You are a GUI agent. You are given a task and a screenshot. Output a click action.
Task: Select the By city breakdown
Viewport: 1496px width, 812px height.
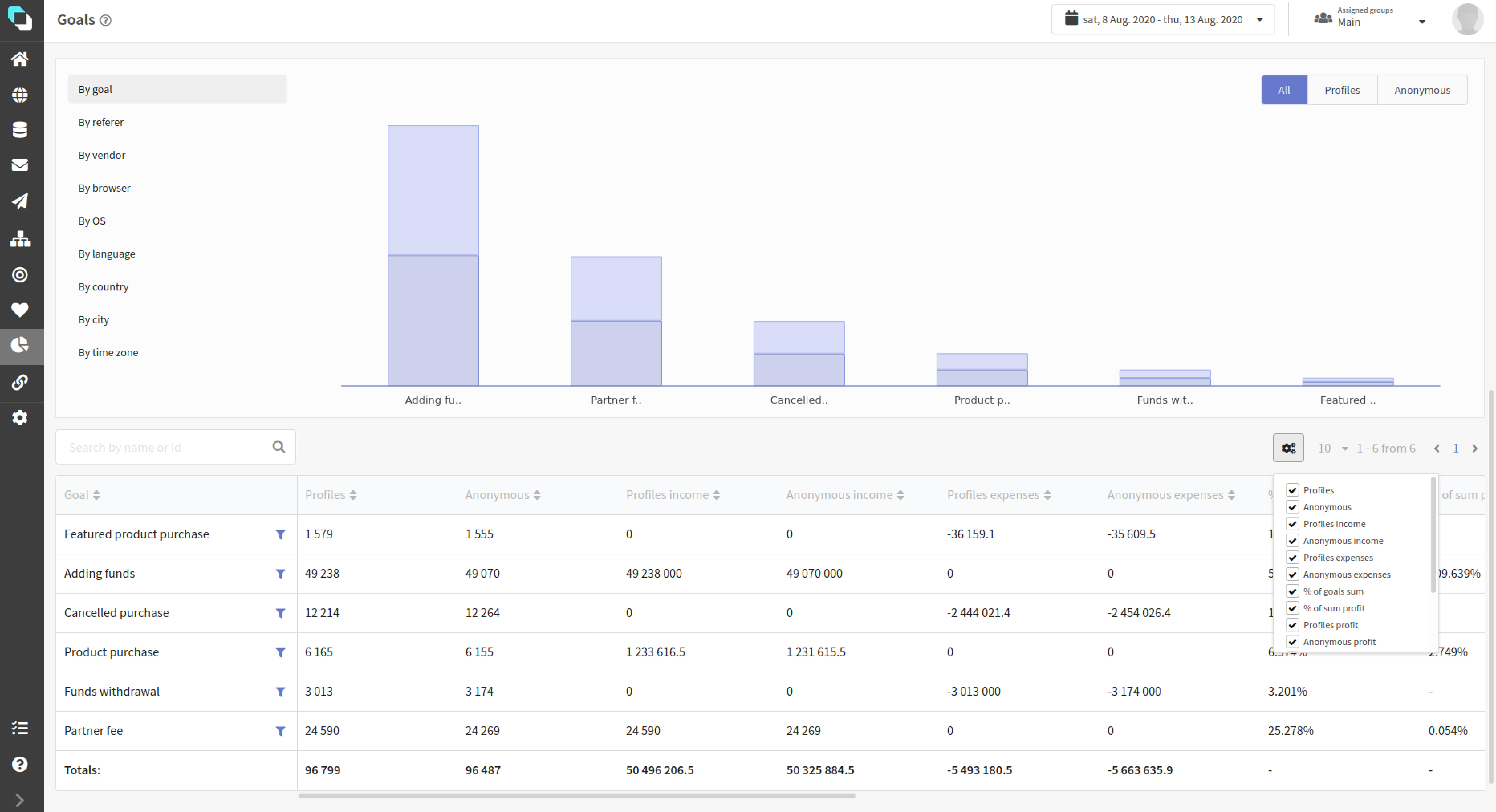pos(177,320)
